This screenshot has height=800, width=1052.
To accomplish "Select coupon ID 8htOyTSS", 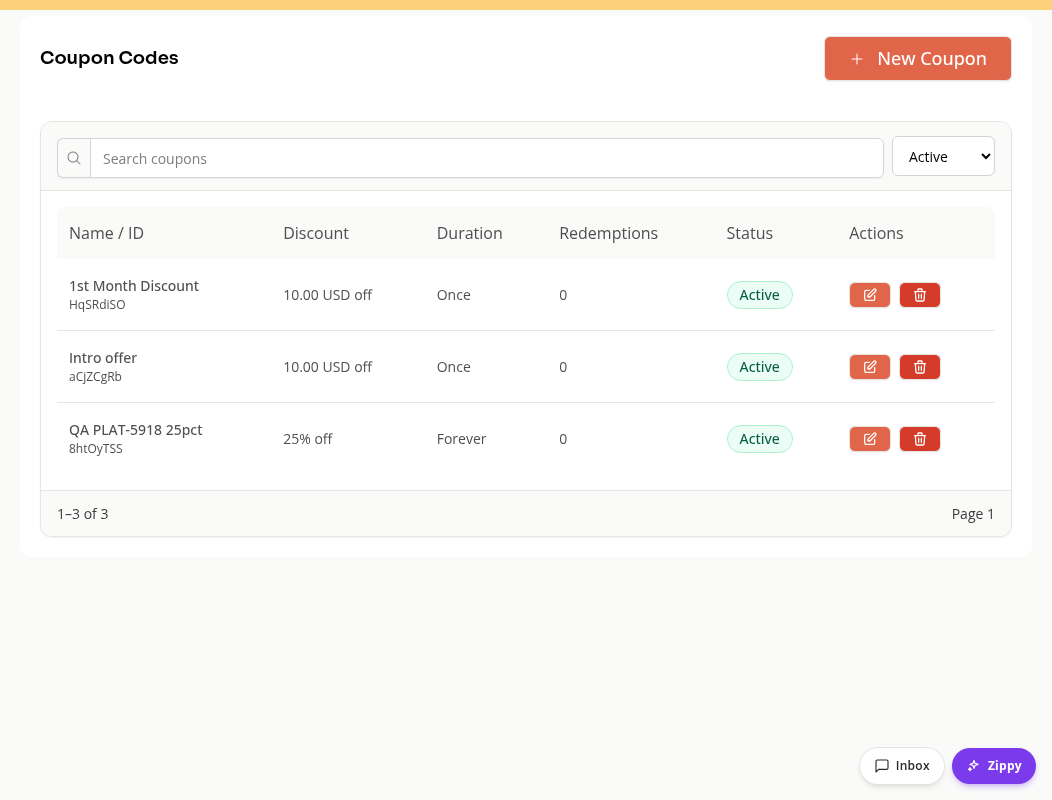I will (96, 449).
